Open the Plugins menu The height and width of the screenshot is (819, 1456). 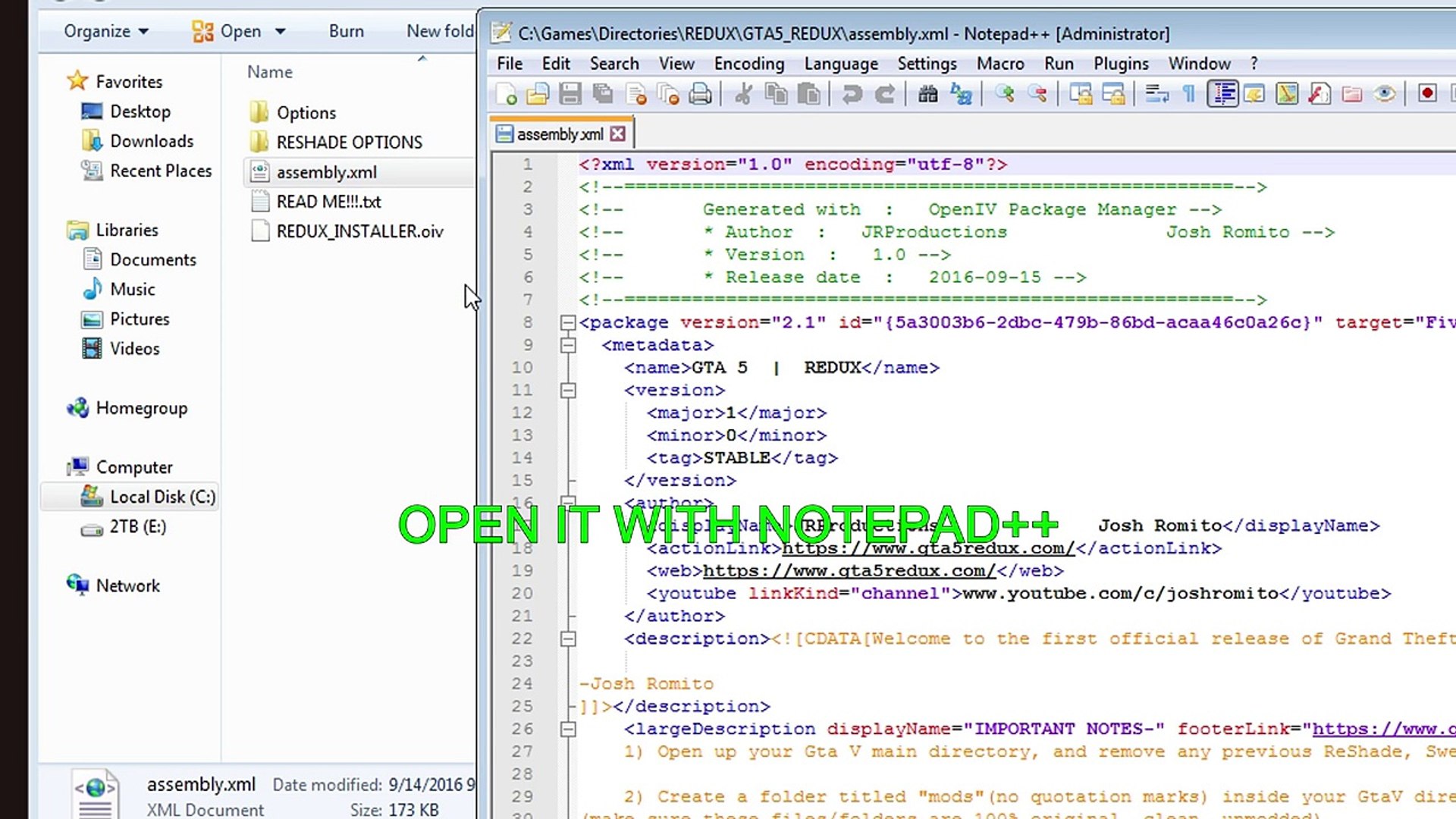point(1121,64)
